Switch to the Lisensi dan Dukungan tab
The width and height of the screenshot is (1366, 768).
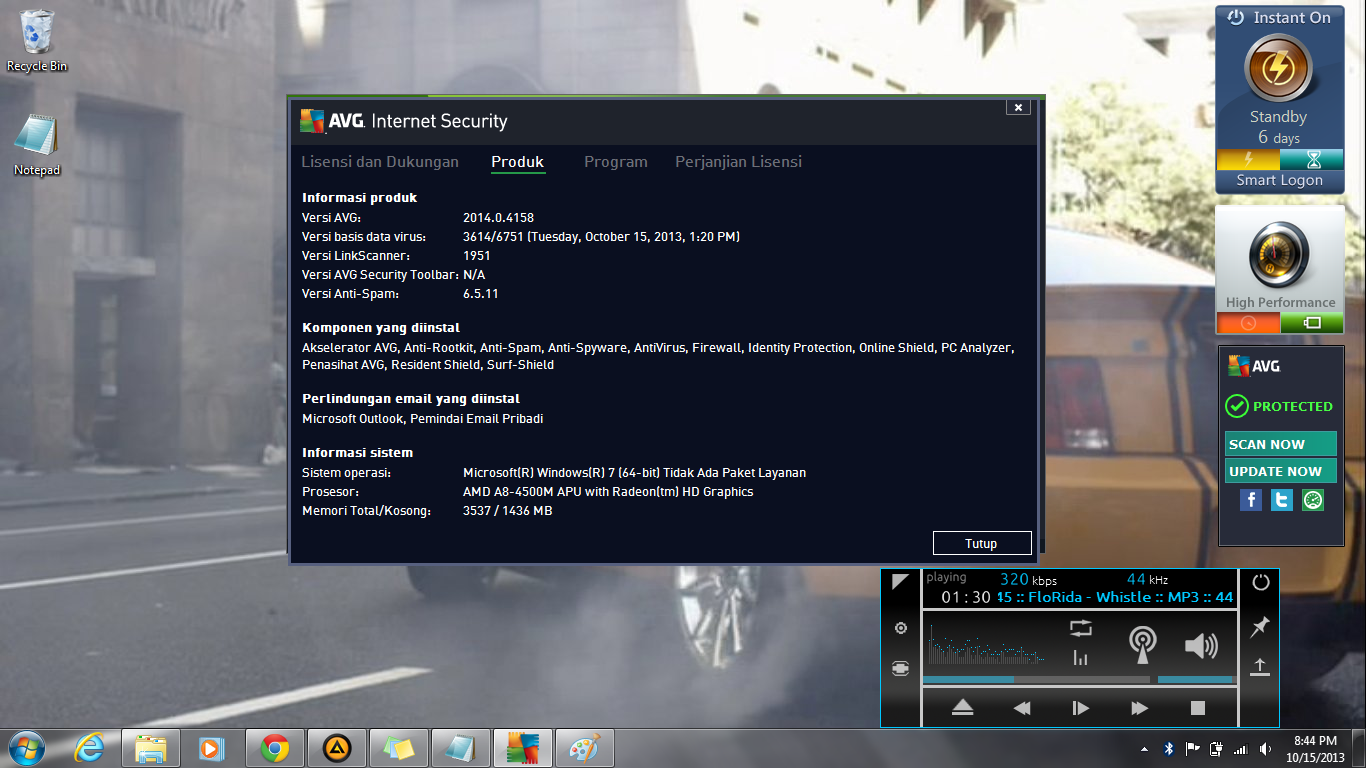tap(380, 162)
